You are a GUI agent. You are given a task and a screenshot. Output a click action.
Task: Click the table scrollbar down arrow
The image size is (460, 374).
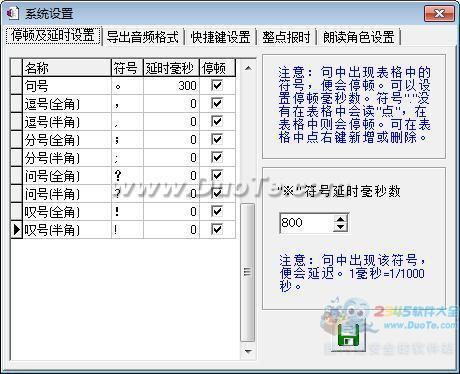pos(248,351)
